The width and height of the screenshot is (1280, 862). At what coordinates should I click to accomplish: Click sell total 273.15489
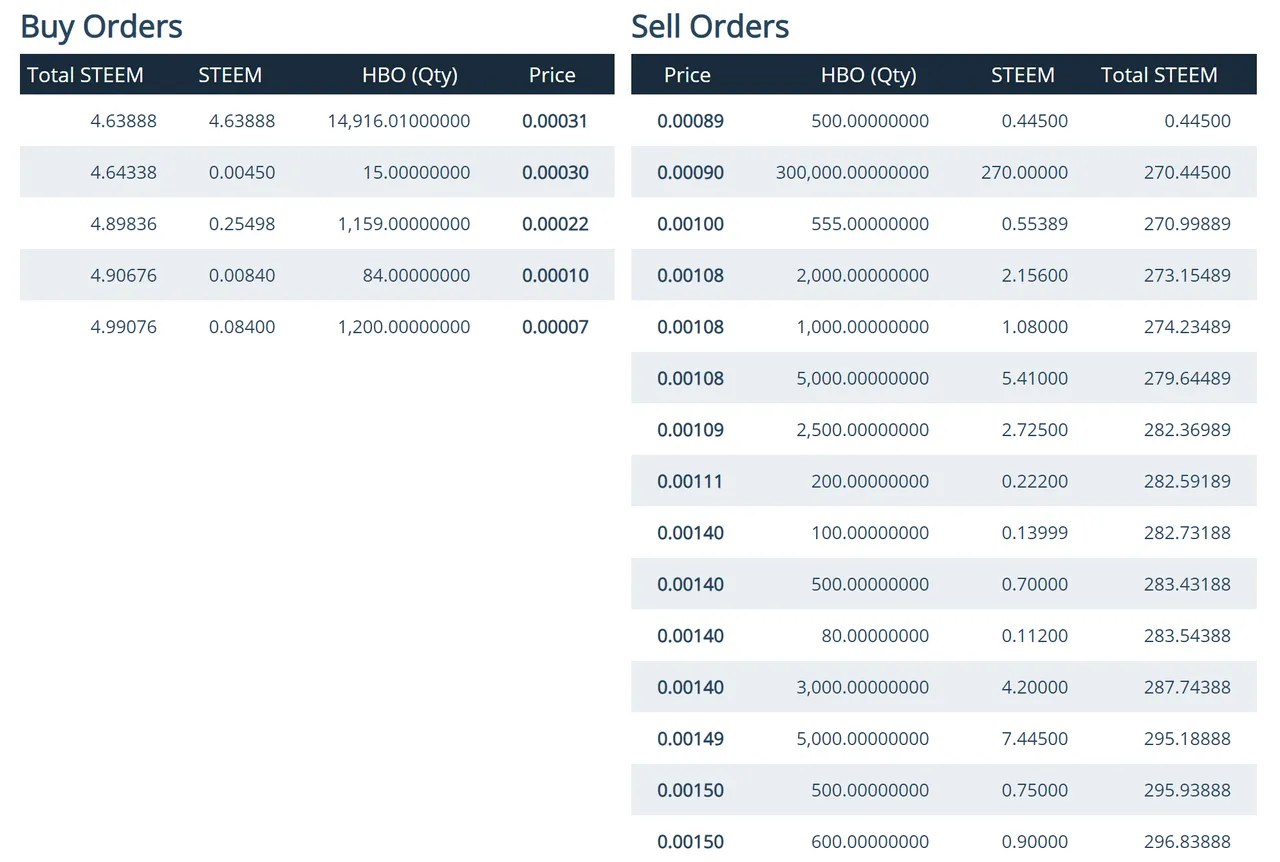click(x=1187, y=276)
